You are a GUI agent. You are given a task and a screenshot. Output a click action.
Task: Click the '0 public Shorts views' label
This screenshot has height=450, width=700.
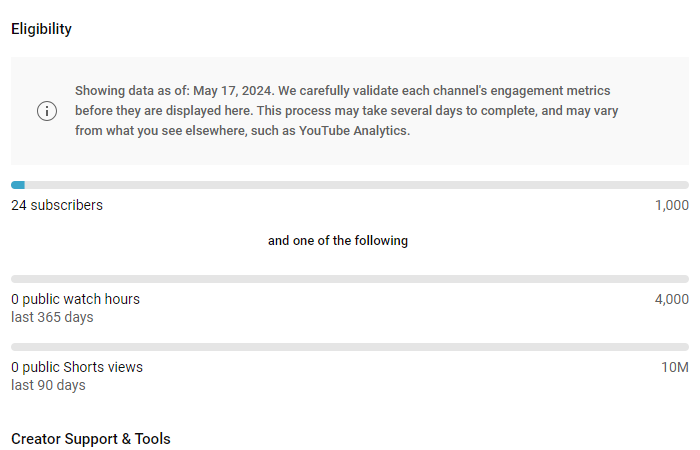click(x=77, y=367)
